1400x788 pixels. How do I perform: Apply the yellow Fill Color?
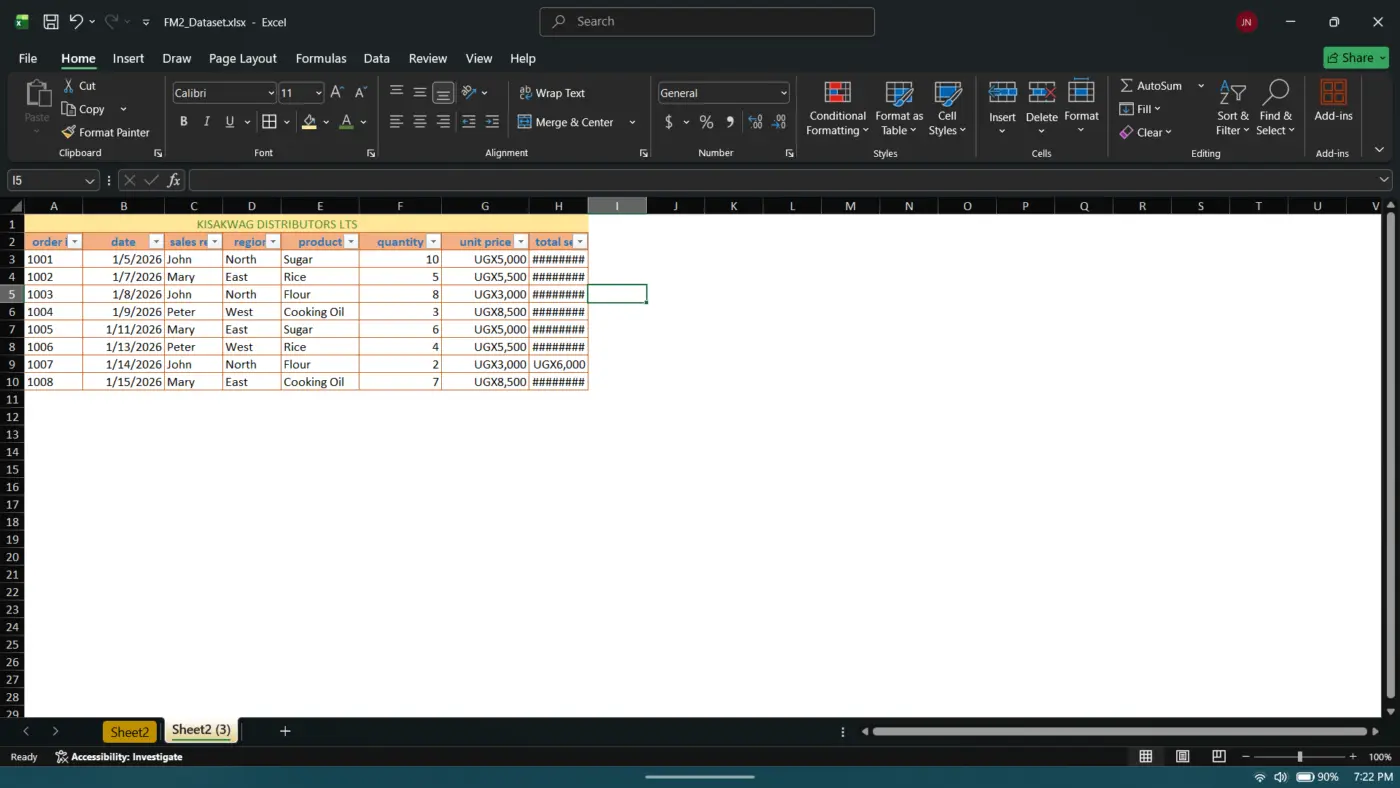[x=309, y=122]
